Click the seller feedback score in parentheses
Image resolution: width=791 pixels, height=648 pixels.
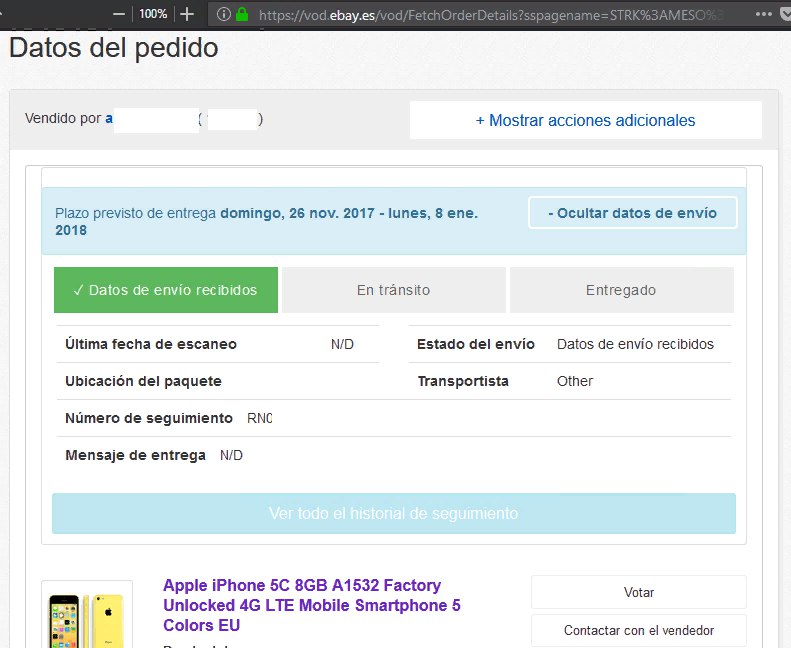230,120
